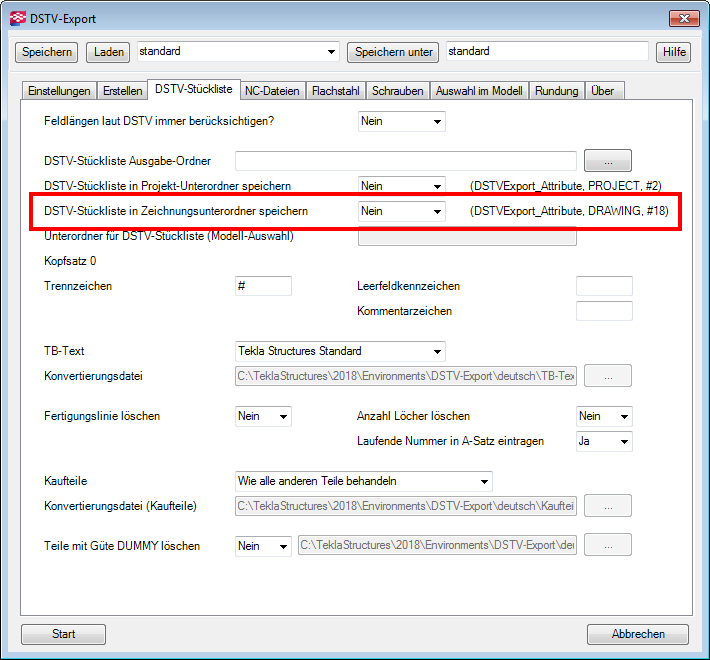
Task: Open the TB-Text dropdown
Action: [x=340, y=351]
